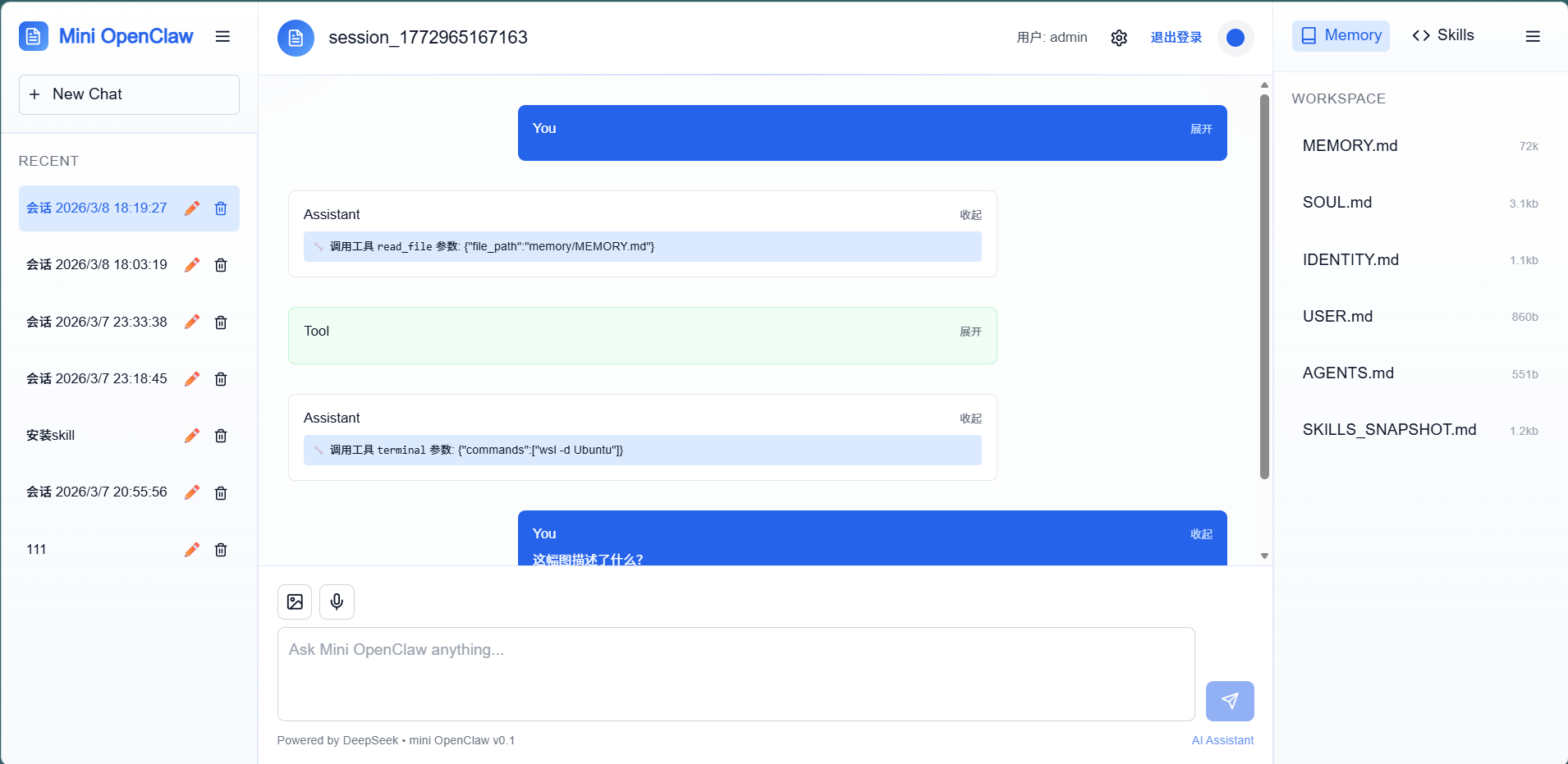Viewport: 1568px width, 764px height.
Task: Focus the Ask Mini OpenClaw input box
Action: coord(736,674)
